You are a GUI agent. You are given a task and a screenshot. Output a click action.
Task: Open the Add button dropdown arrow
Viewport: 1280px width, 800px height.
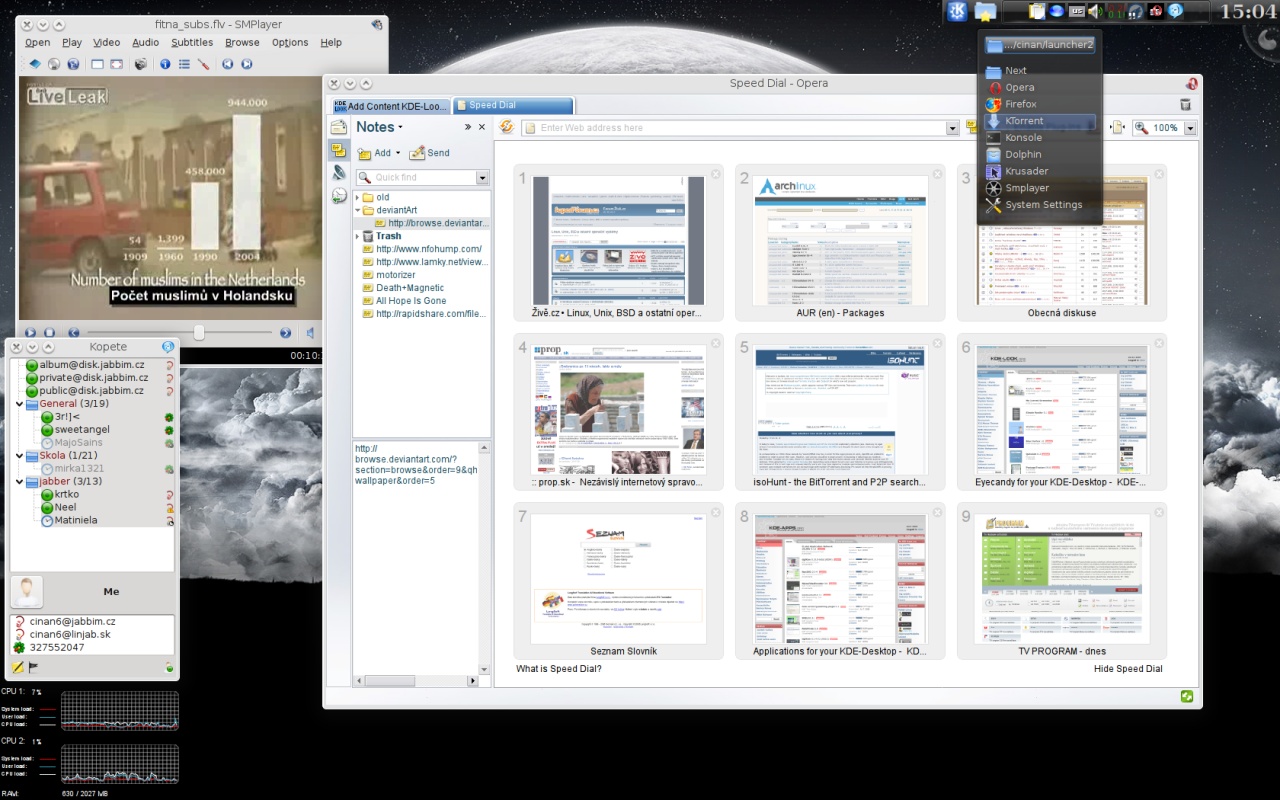398,153
